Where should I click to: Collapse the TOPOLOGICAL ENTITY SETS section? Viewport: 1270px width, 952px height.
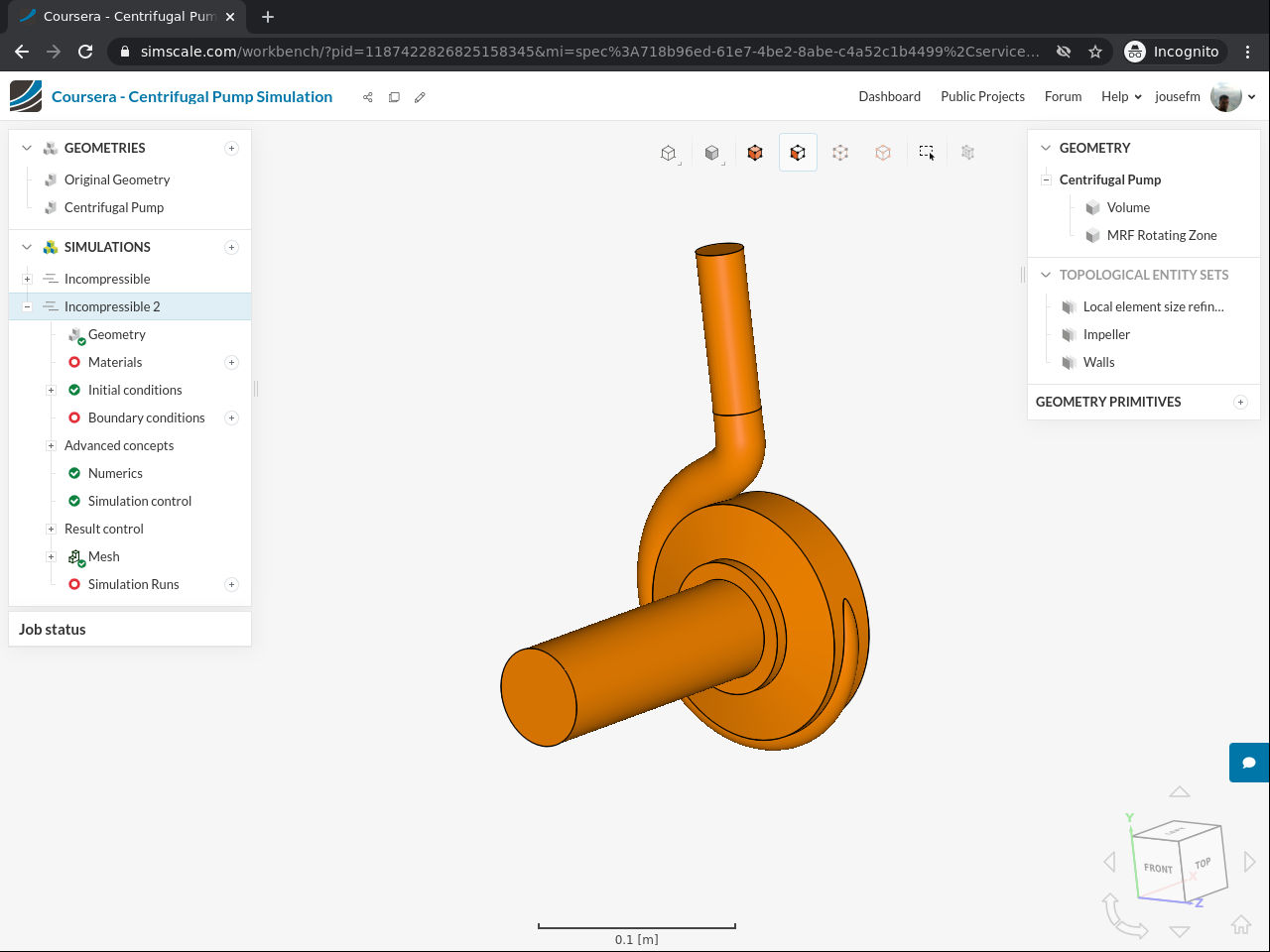pyautogui.click(x=1045, y=275)
